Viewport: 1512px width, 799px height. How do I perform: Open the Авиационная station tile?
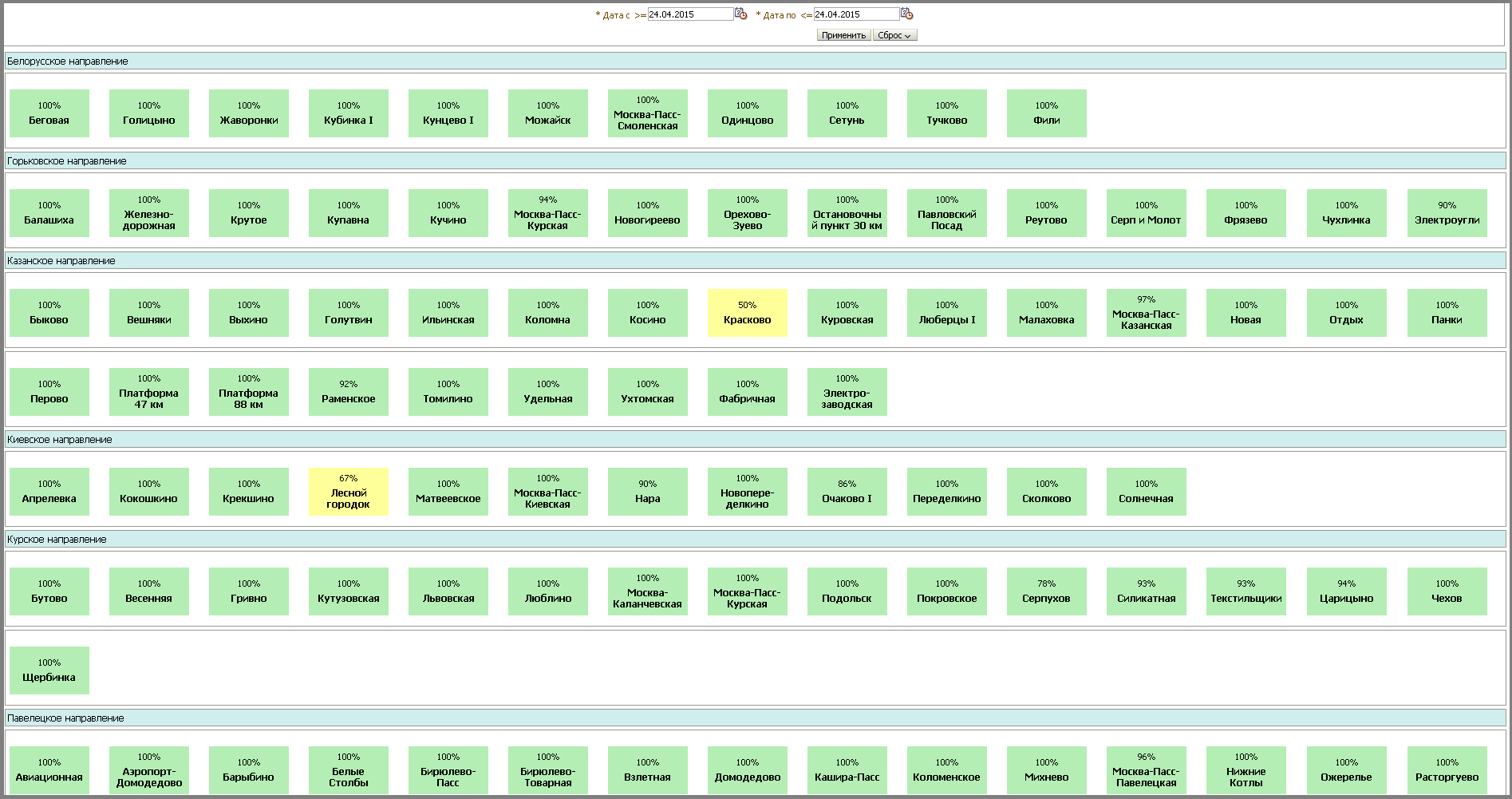tap(49, 770)
